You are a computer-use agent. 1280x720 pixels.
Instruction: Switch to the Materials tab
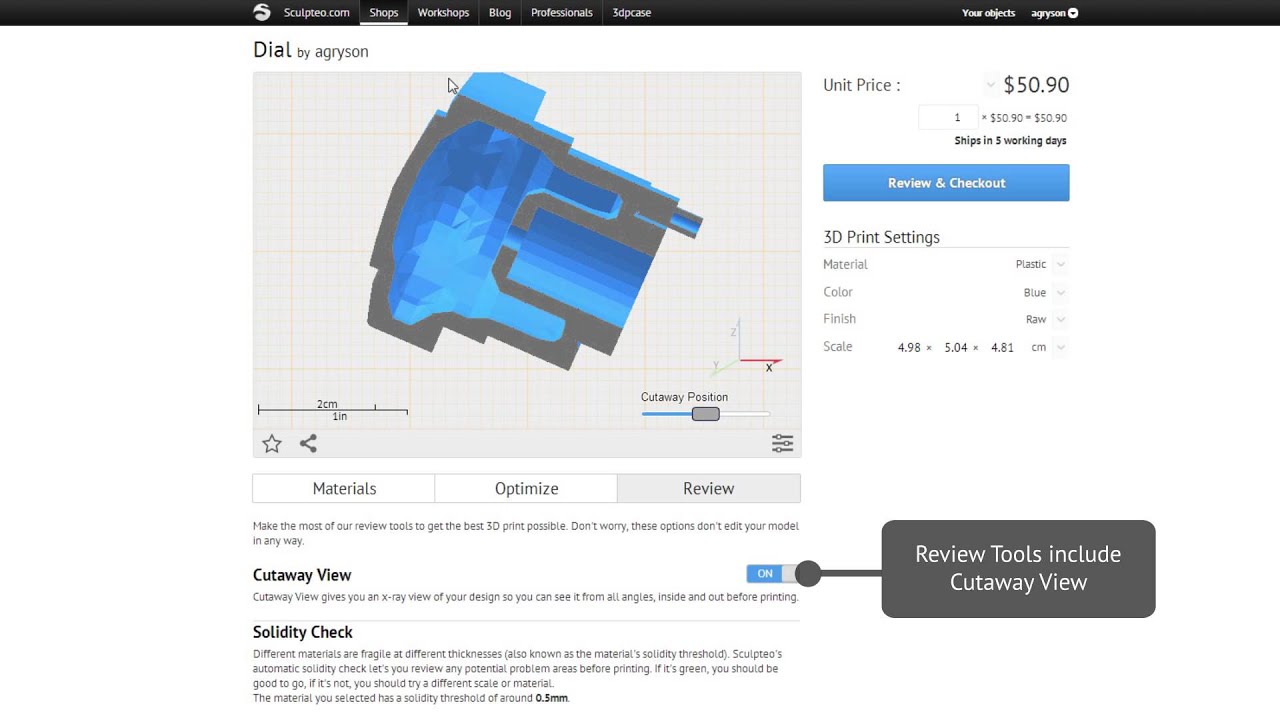pos(344,488)
